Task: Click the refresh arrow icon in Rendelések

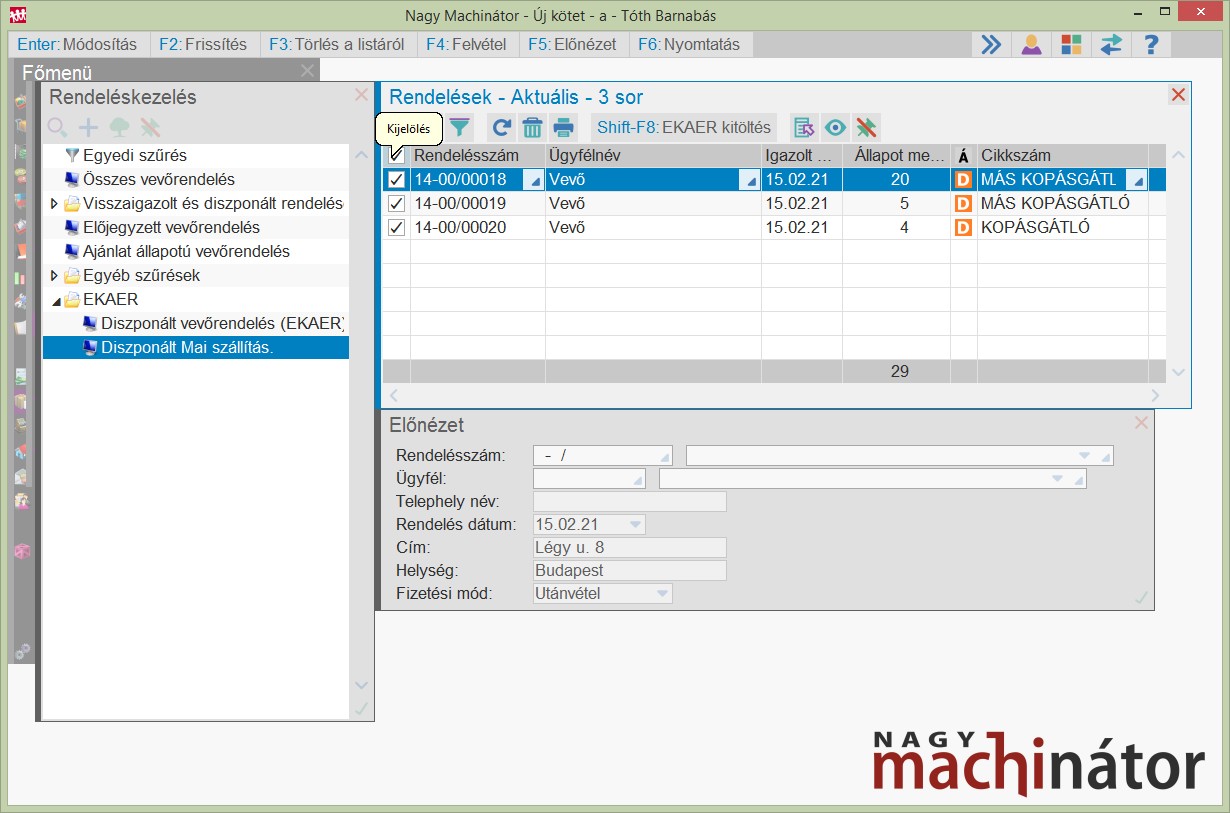Action: click(x=502, y=127)
